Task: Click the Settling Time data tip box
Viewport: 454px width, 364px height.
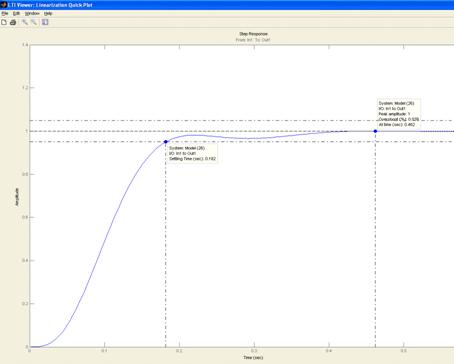Action: coord(193,153)
